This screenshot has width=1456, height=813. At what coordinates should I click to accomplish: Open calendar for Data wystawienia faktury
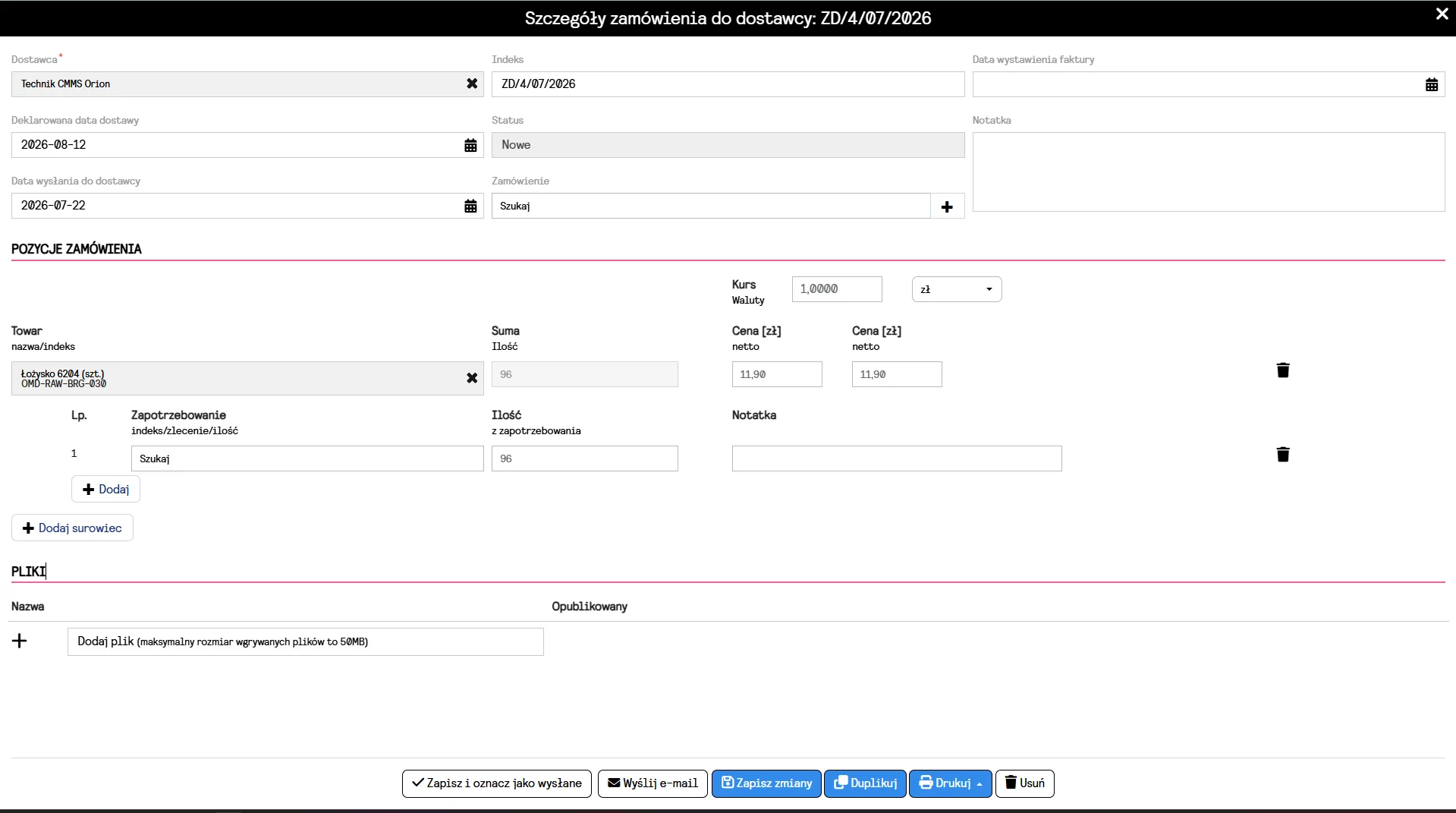click(1431, 84)
